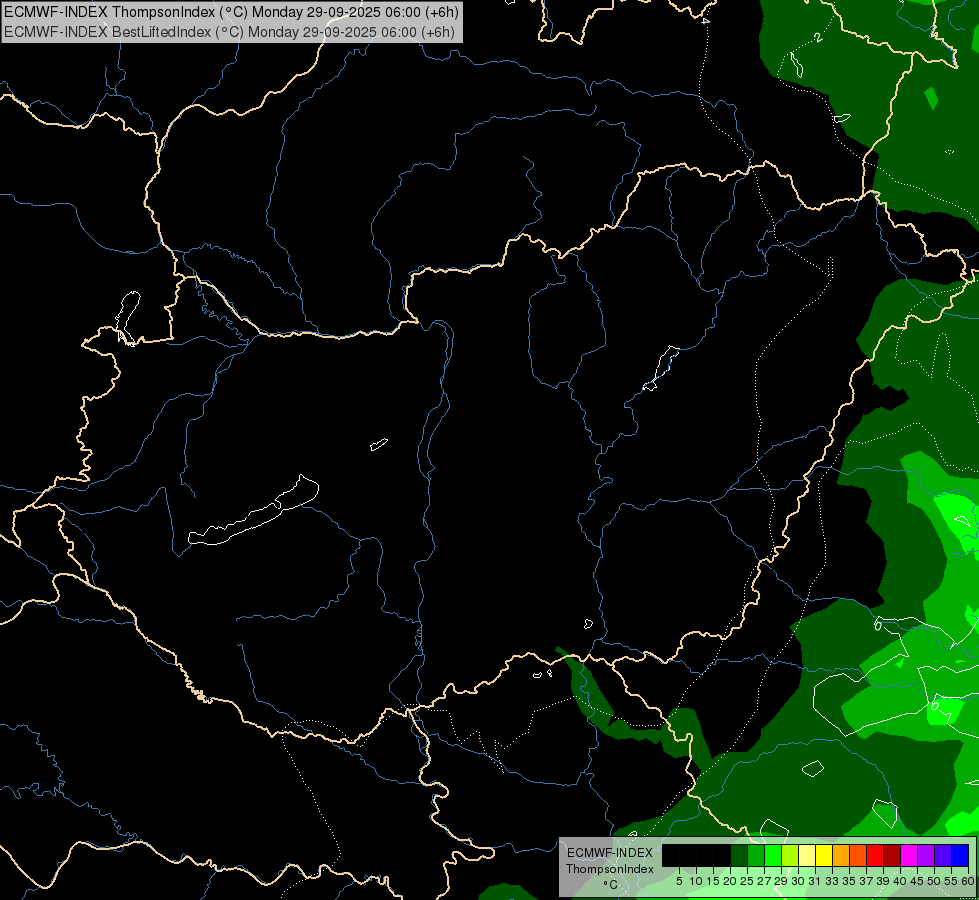Click the legend title 'ECMWF-INDEX'
Image resolution: width=979 pixels, height=900 pixels.
[x=610, y=853]
